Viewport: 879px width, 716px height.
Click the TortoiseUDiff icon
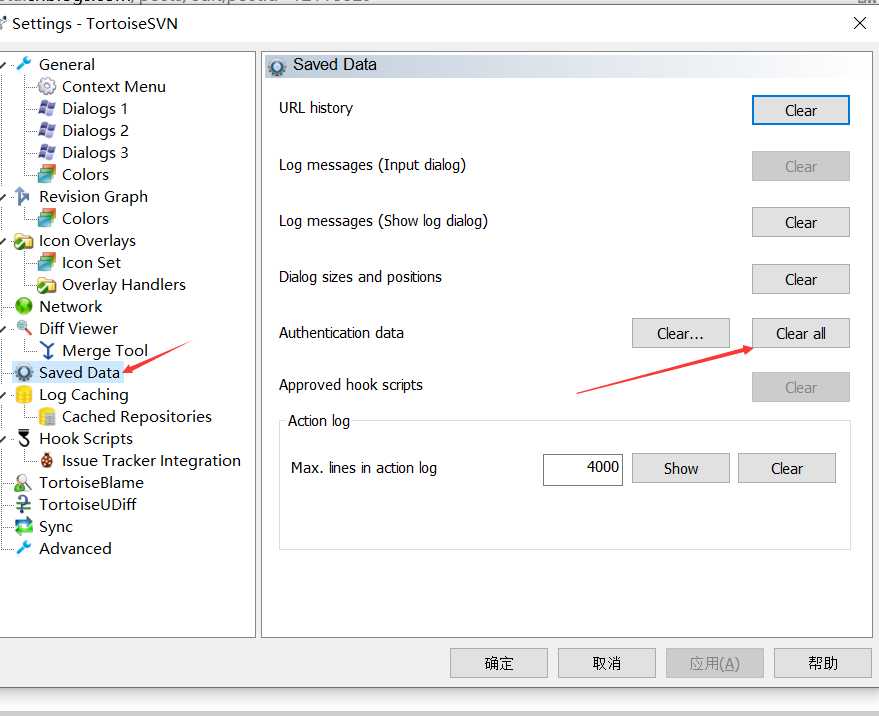point(24,504)
